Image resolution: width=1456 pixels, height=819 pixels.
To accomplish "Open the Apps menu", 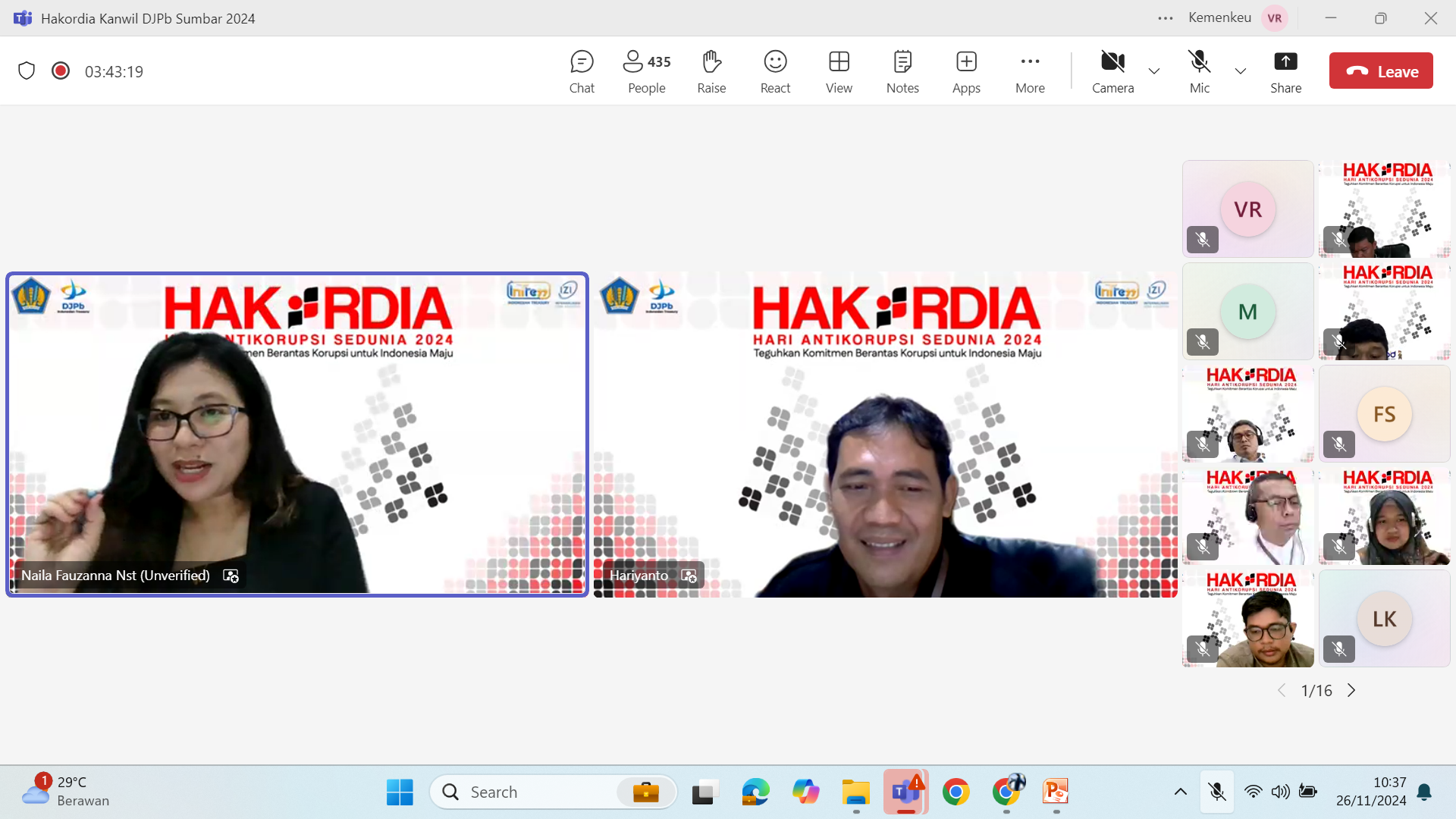I will 966,71.
